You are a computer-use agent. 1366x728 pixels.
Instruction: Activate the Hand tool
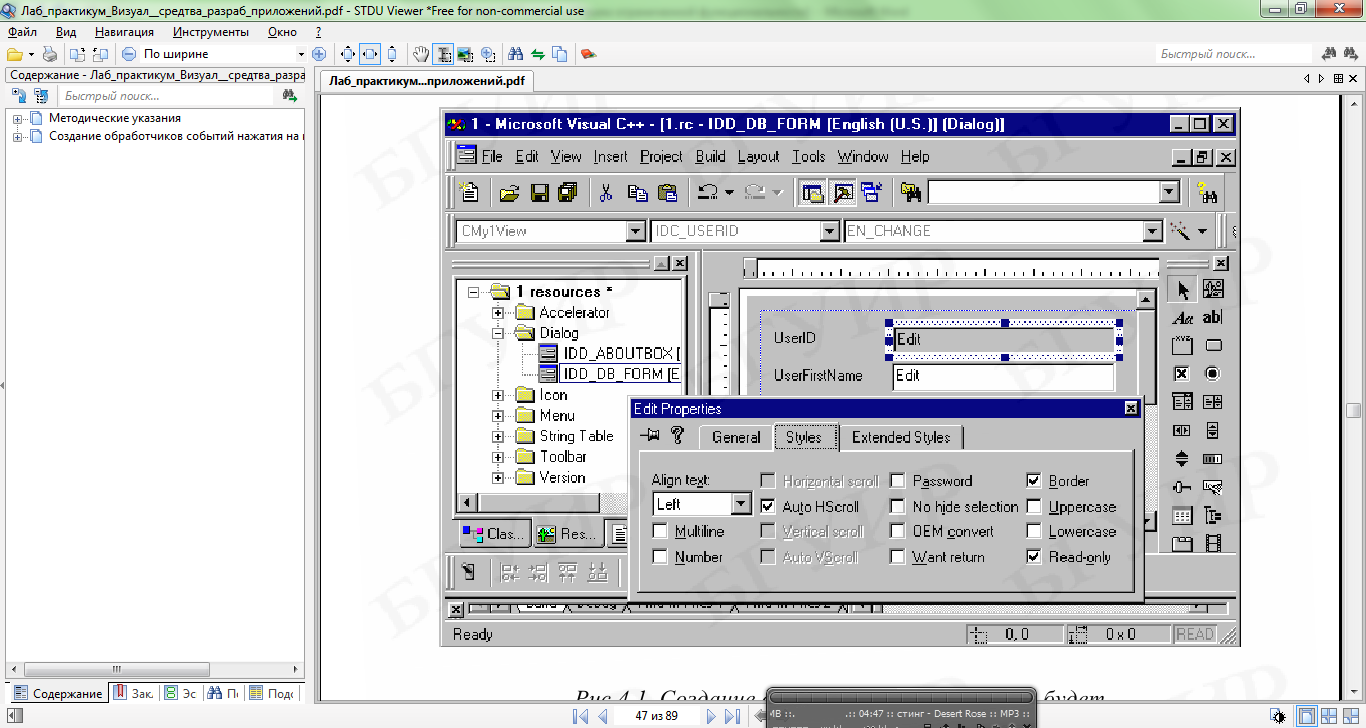click(x=422, y=54)
